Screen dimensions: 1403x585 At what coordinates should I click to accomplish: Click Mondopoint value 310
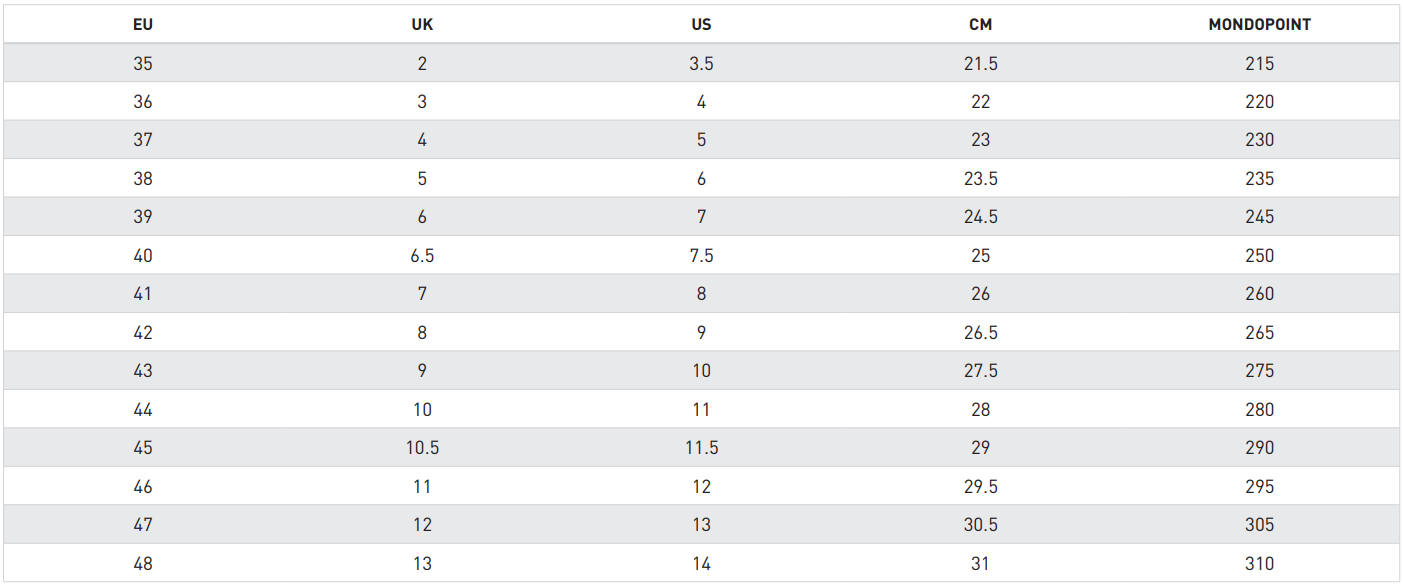(1260, 564)
